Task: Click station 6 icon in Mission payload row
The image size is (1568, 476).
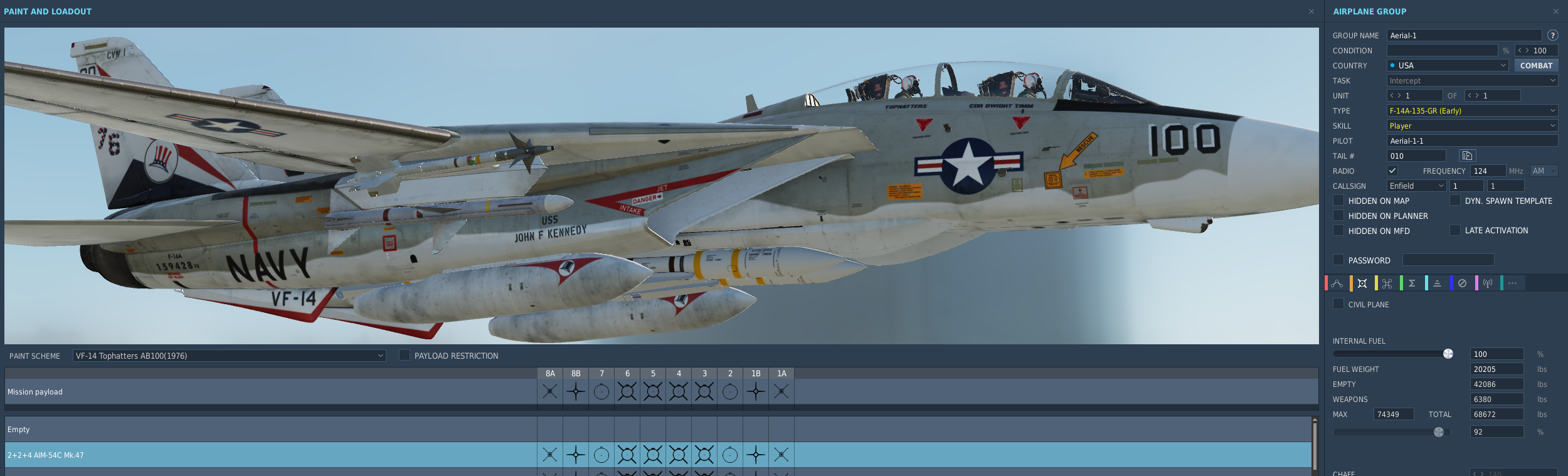Action: (x=627, y=392)
